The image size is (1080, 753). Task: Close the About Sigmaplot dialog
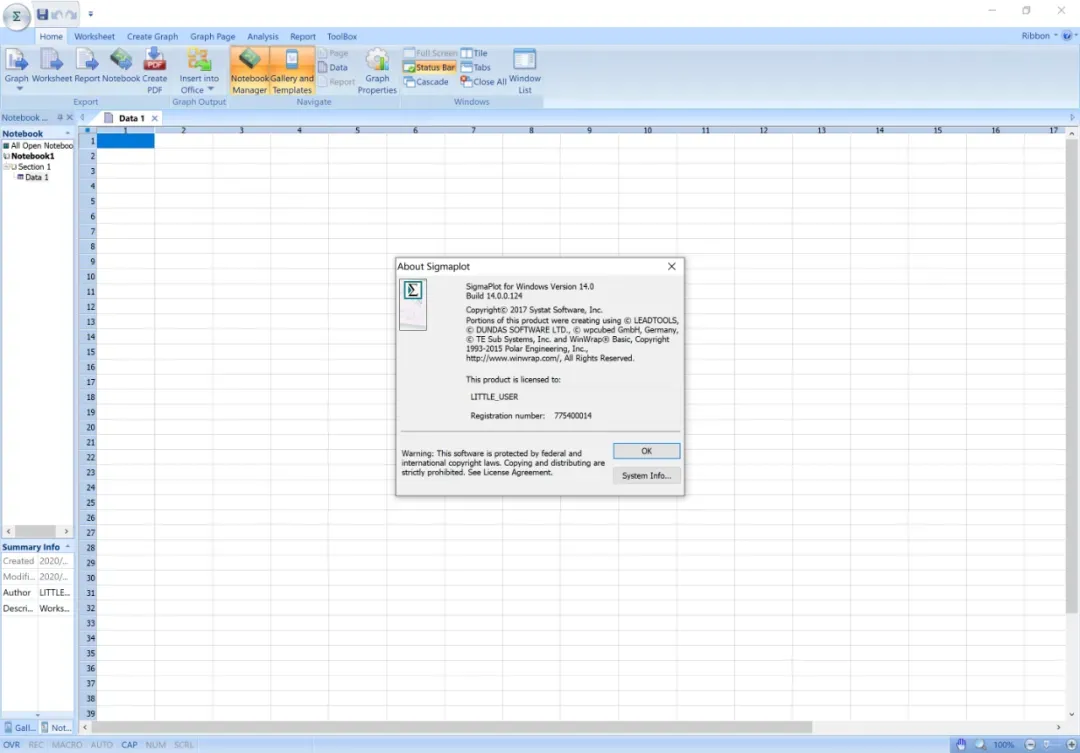click(672, 267)
